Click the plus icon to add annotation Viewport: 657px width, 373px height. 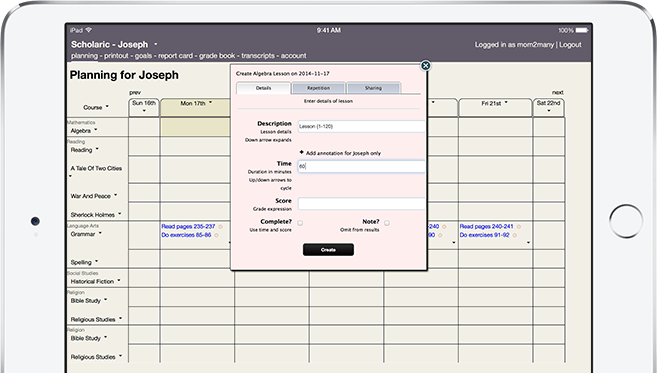pos(301,153)
